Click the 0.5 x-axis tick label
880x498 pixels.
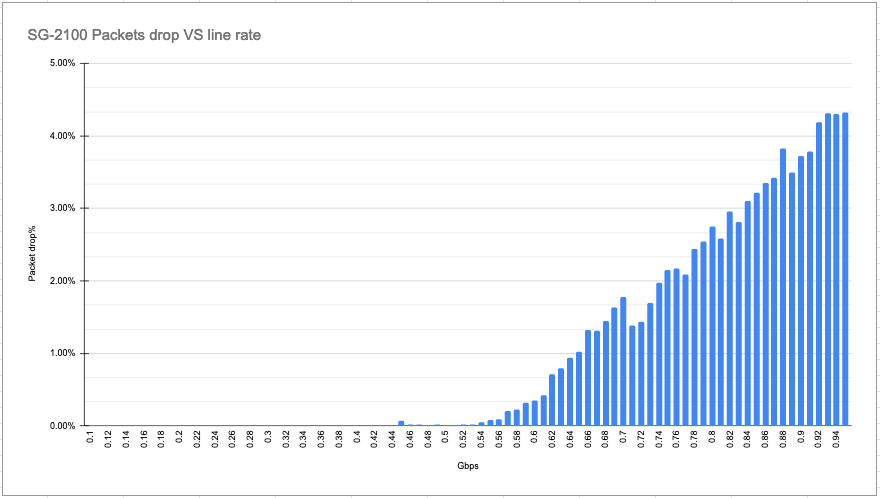coord(446,436)
